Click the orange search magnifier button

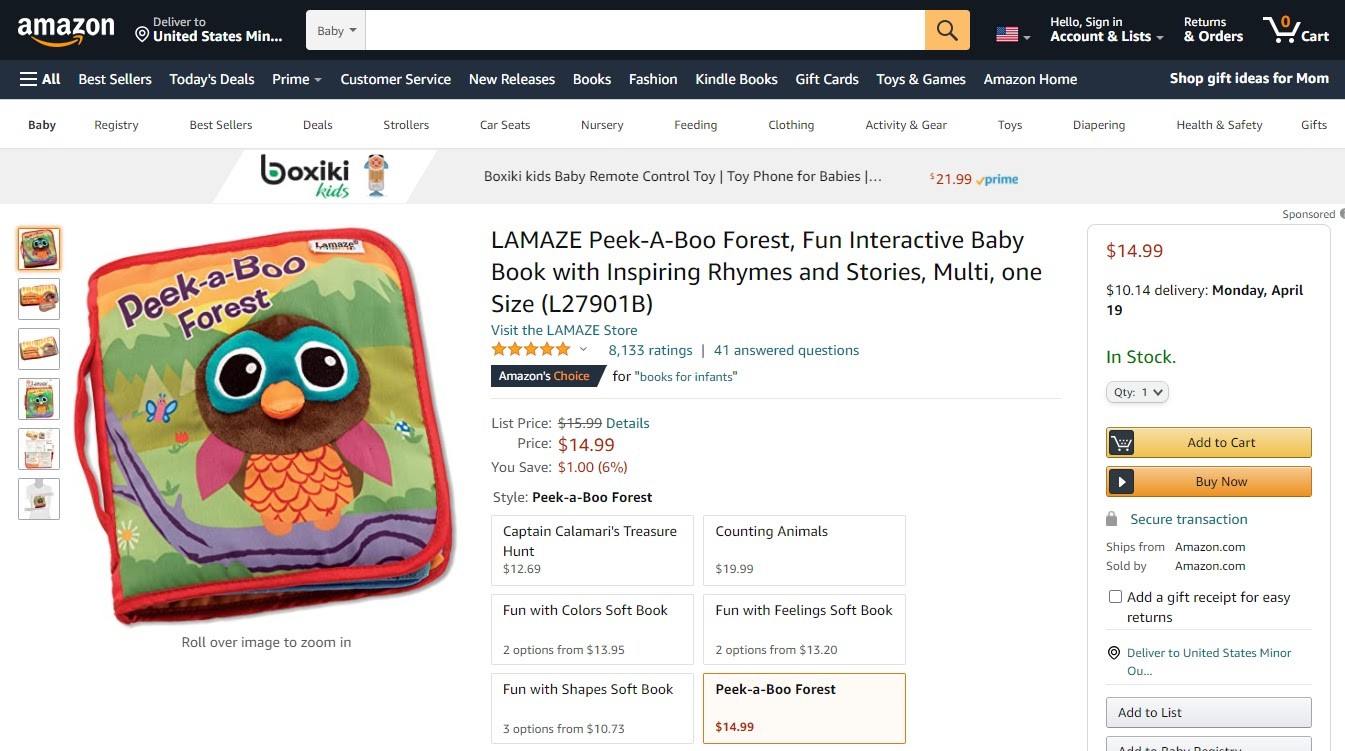[x=947, y=30]
